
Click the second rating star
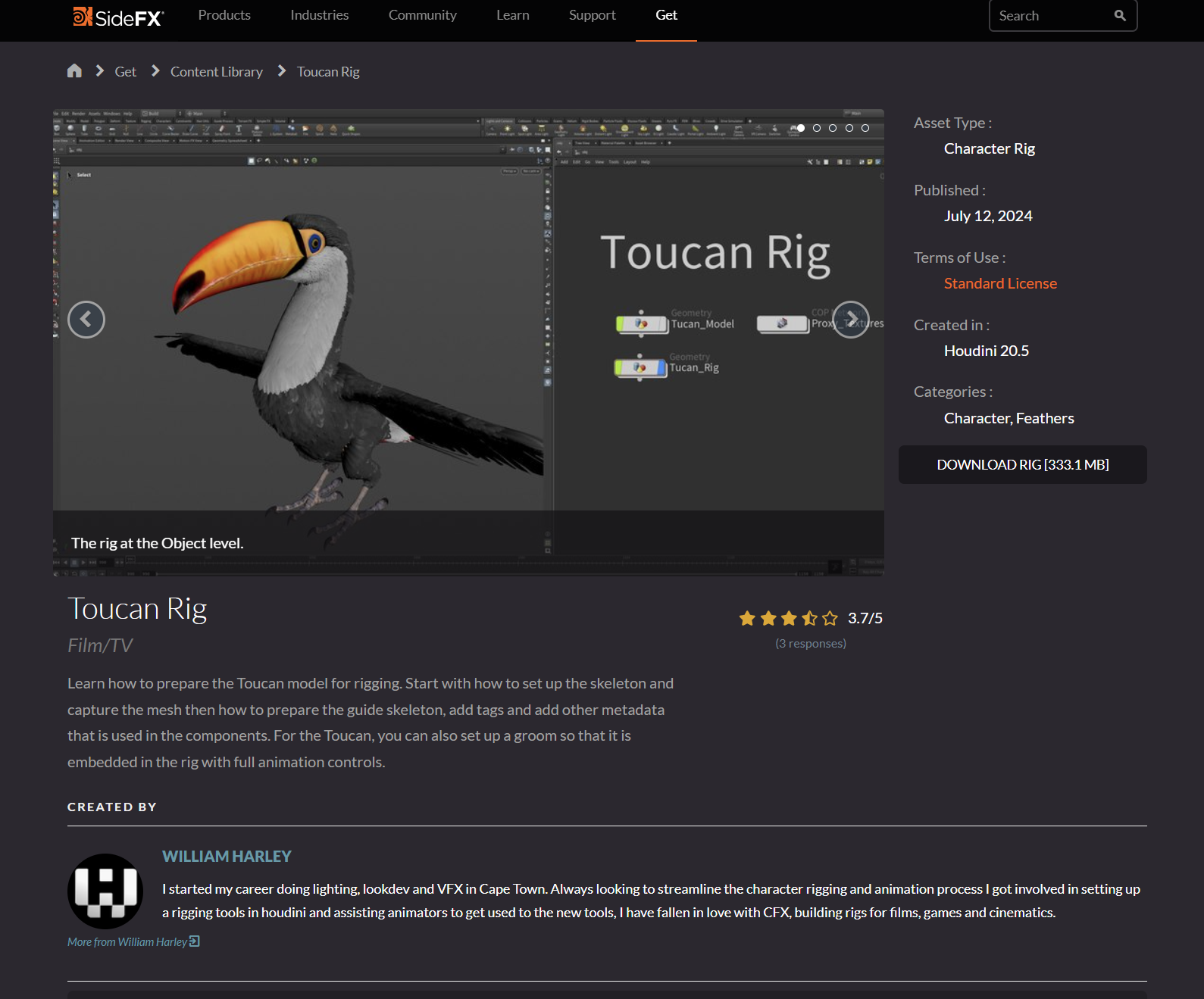[768, 619]
